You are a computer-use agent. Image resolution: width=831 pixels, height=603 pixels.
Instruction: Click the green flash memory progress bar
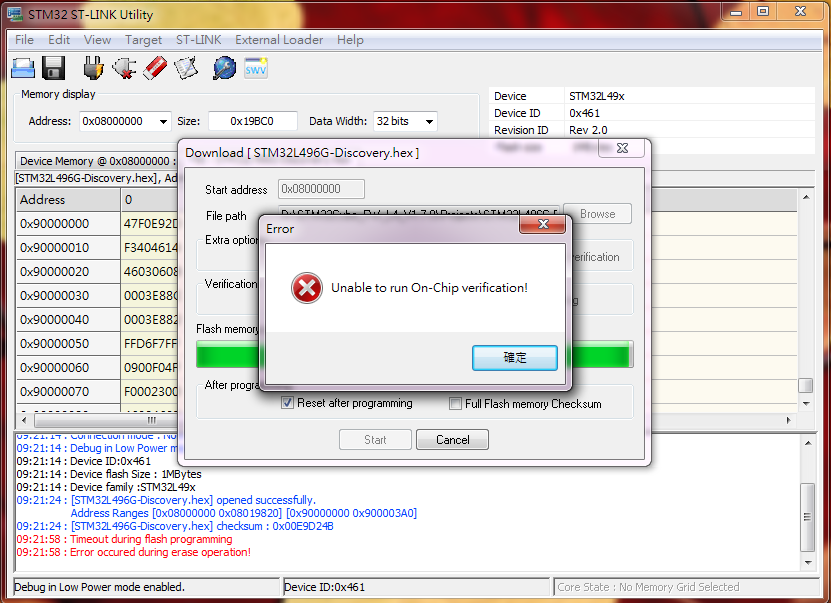[x=414, y=354]
